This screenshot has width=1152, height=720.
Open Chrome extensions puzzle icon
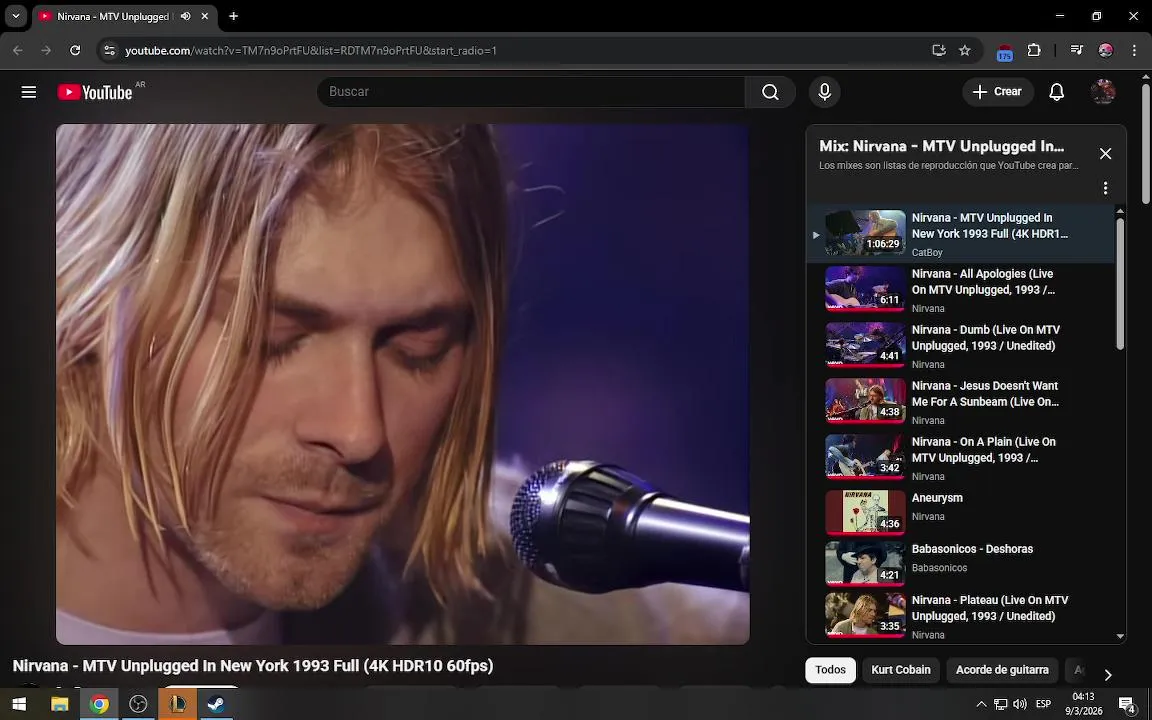pyautogui.click(x=1034, y=50)
